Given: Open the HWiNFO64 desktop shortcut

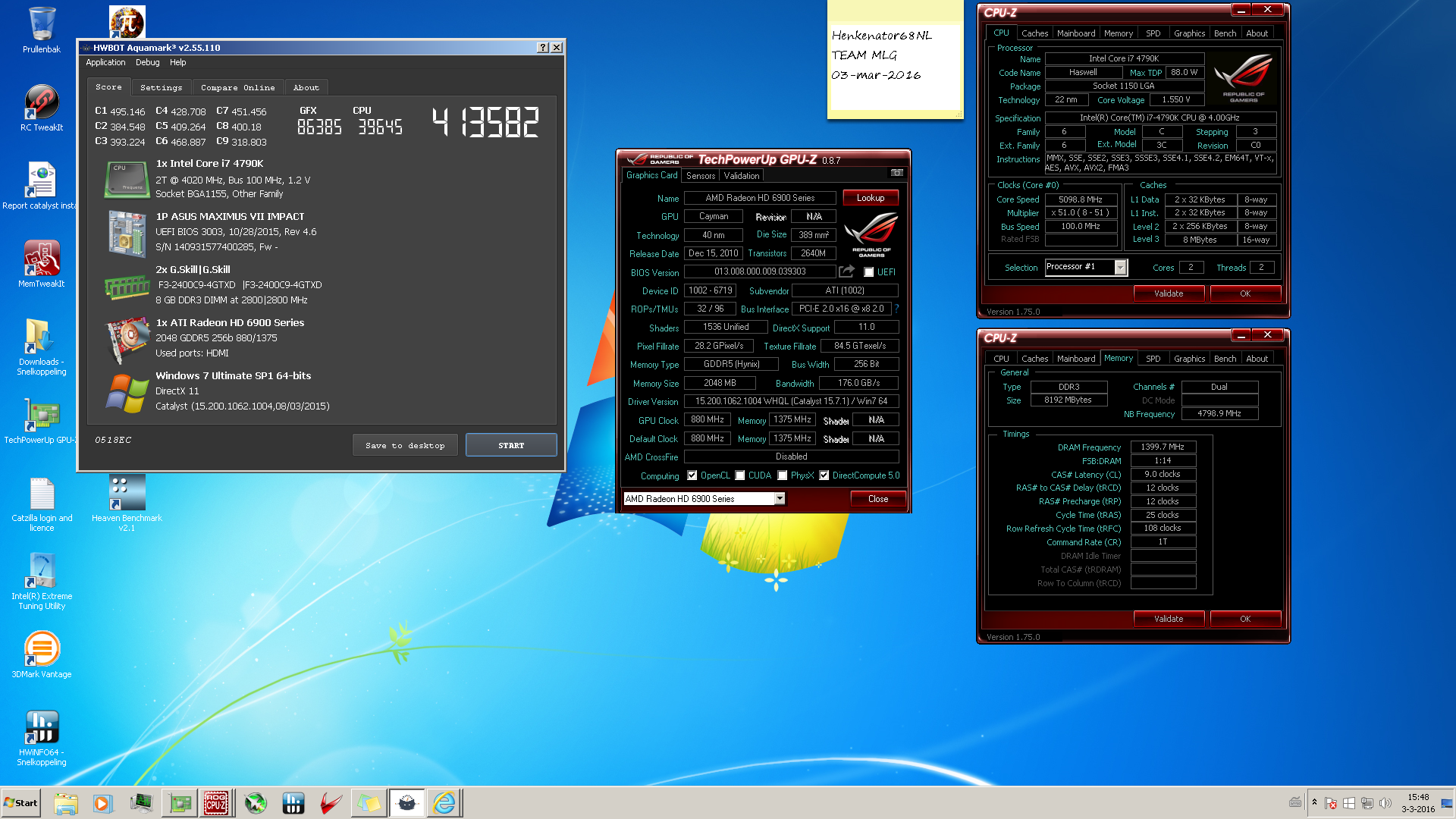Looking at the screenshot, I should (x=42, y=738).
